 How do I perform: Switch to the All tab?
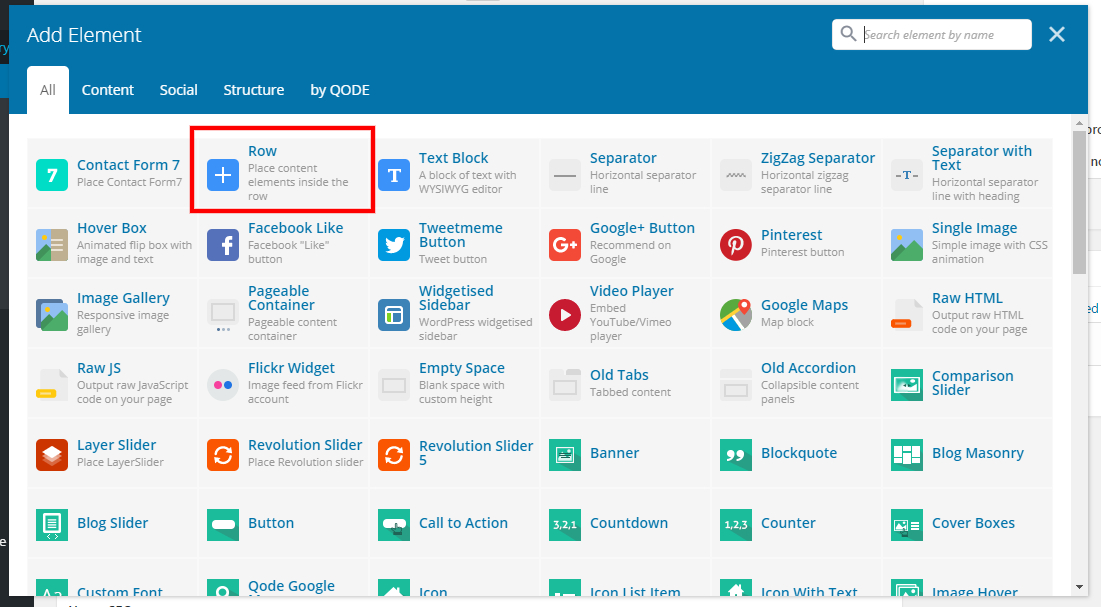tap(48, 90)
